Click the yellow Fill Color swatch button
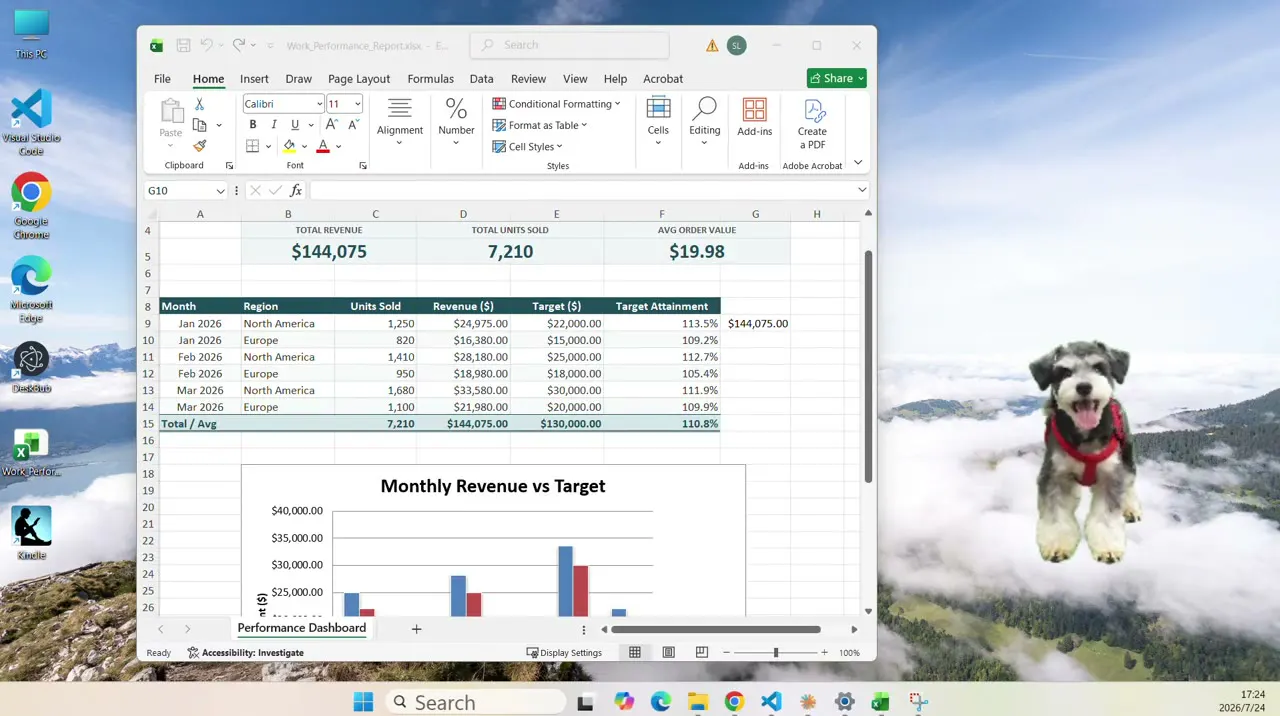 pyautogui.click(x=289, y=146)
